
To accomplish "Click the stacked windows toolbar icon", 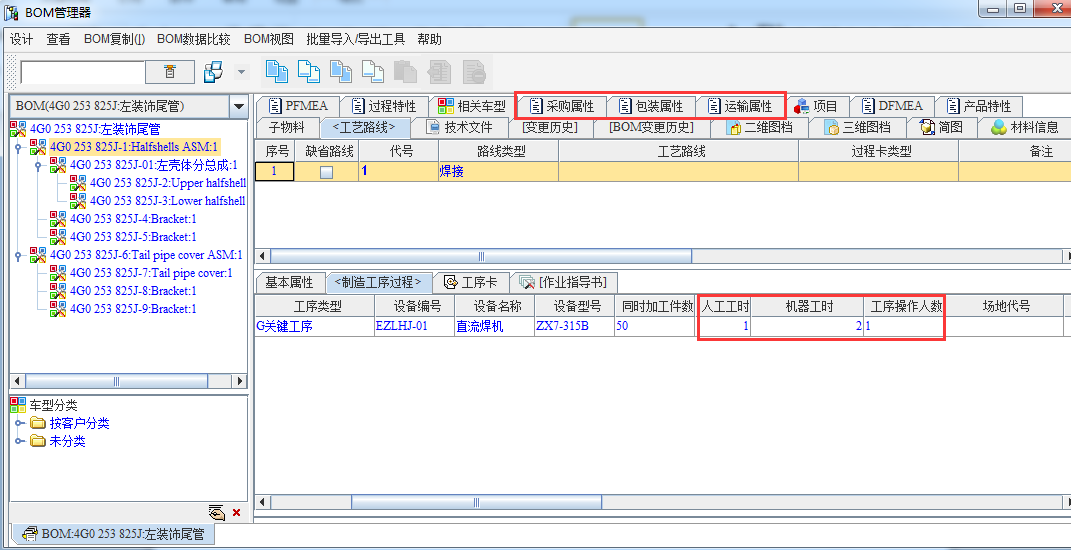I will point(214,72).
